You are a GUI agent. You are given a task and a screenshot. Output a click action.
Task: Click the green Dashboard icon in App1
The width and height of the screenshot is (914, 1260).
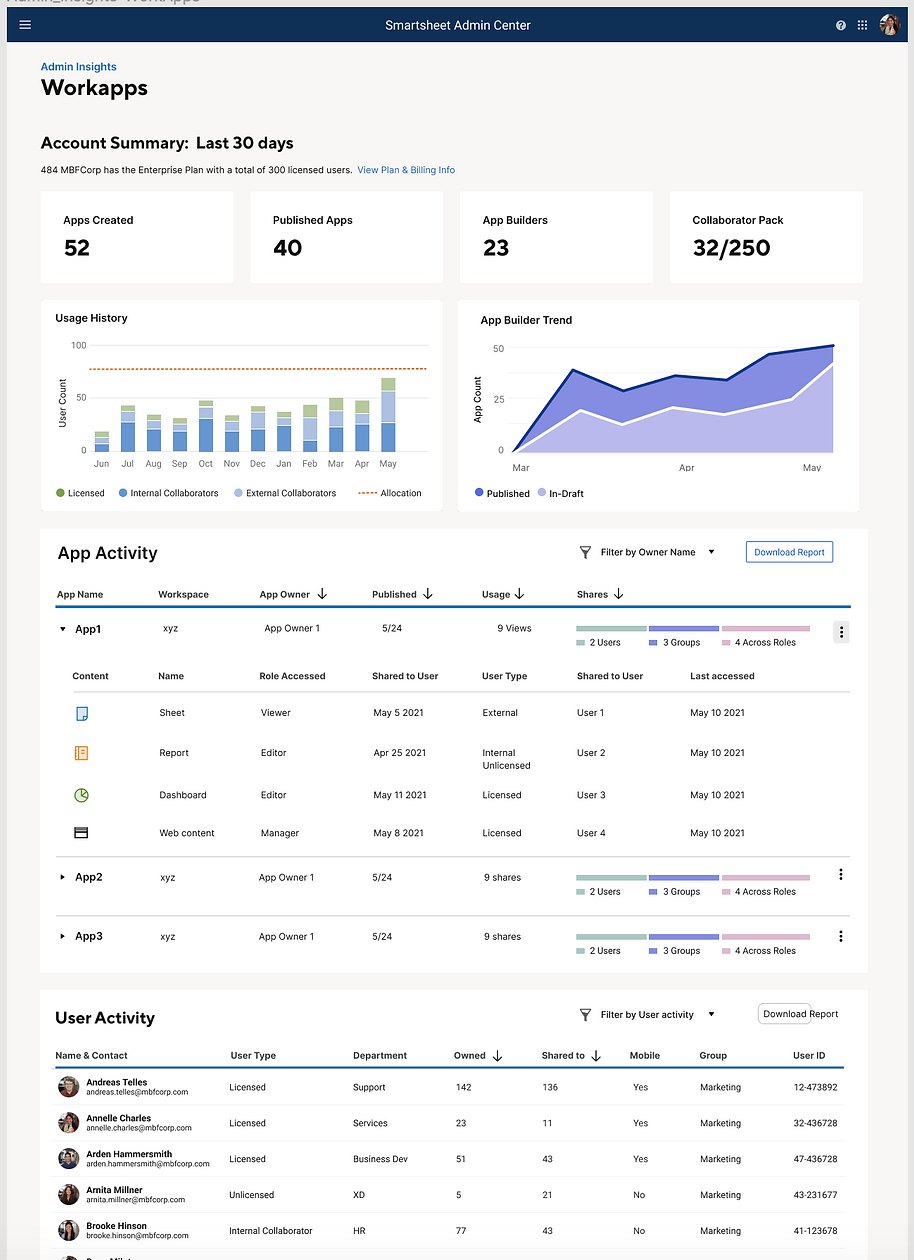click(x=82, y=794)
